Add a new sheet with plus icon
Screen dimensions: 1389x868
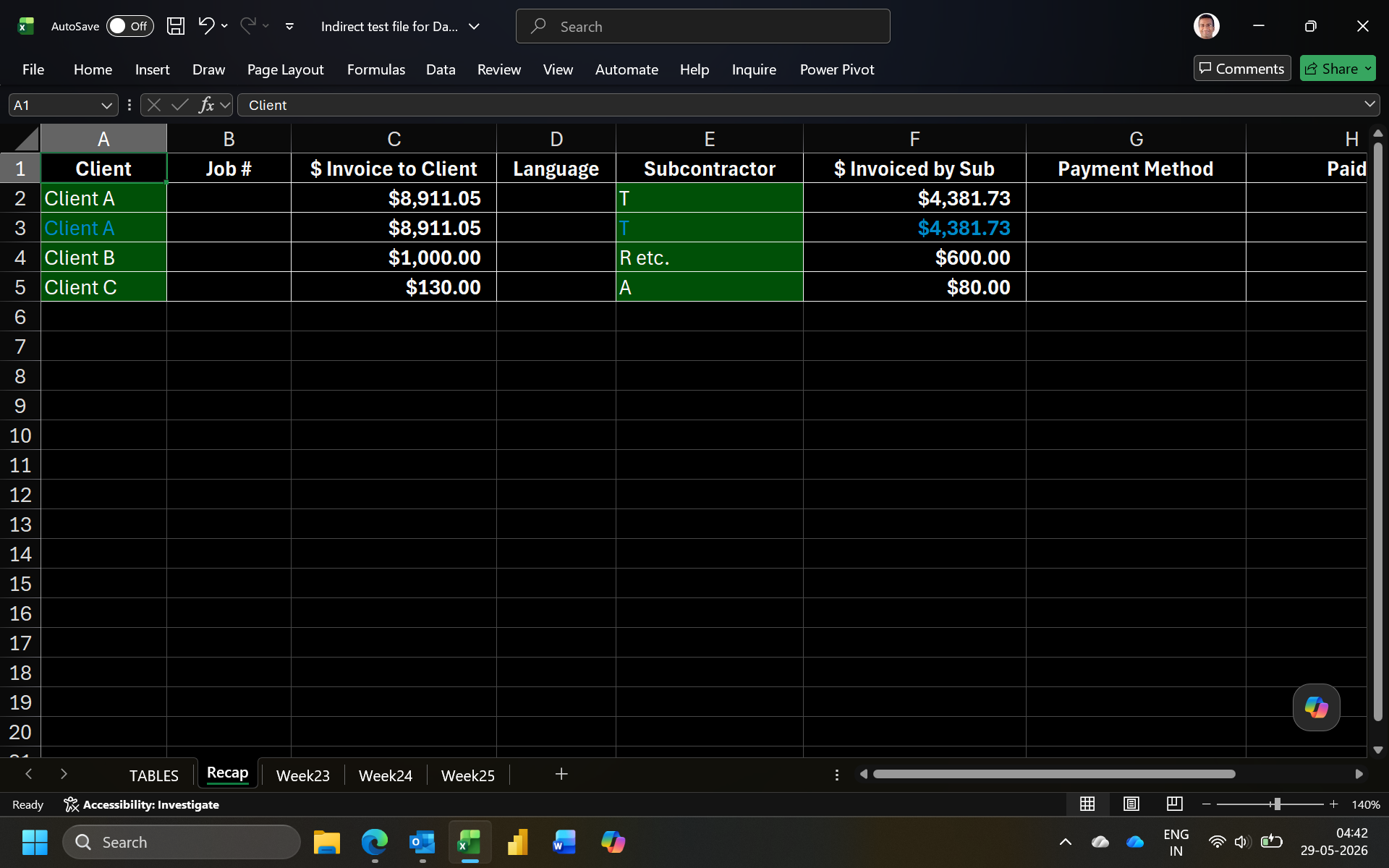coord(561,774)
